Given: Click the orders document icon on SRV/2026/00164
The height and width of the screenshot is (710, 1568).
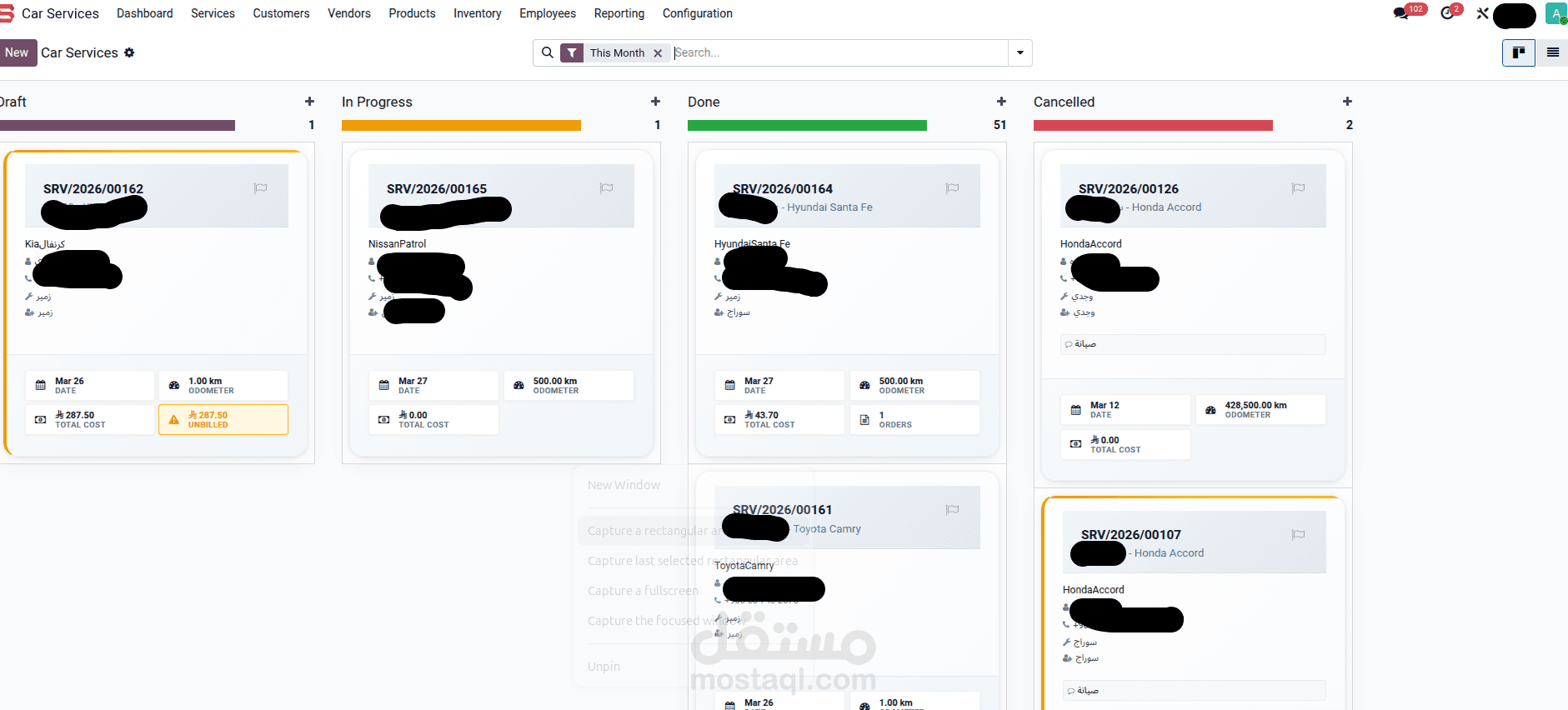Looking at the screenshot, I should point(864,419).
